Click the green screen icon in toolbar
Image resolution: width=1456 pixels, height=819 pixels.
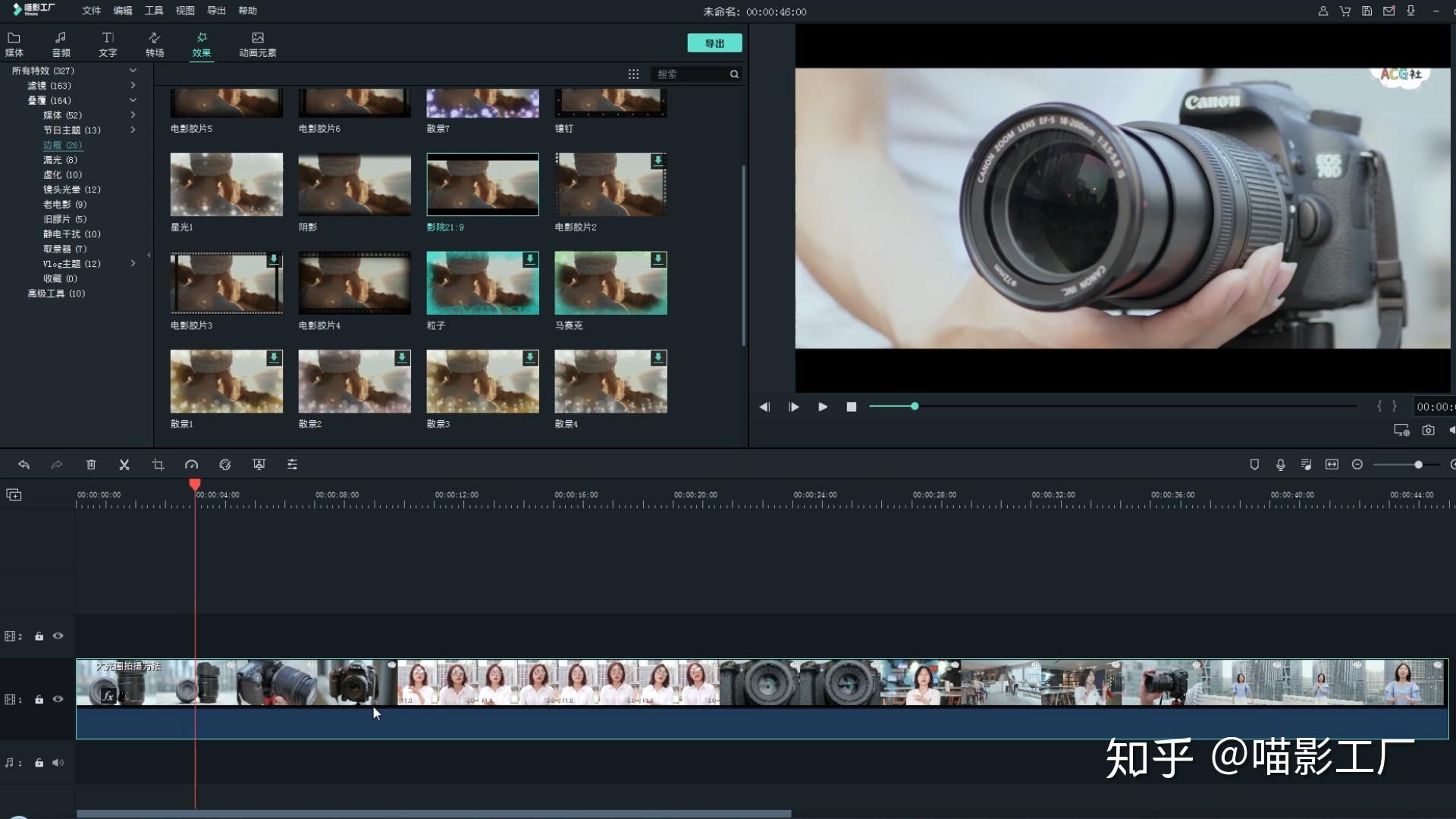(259, 464)
